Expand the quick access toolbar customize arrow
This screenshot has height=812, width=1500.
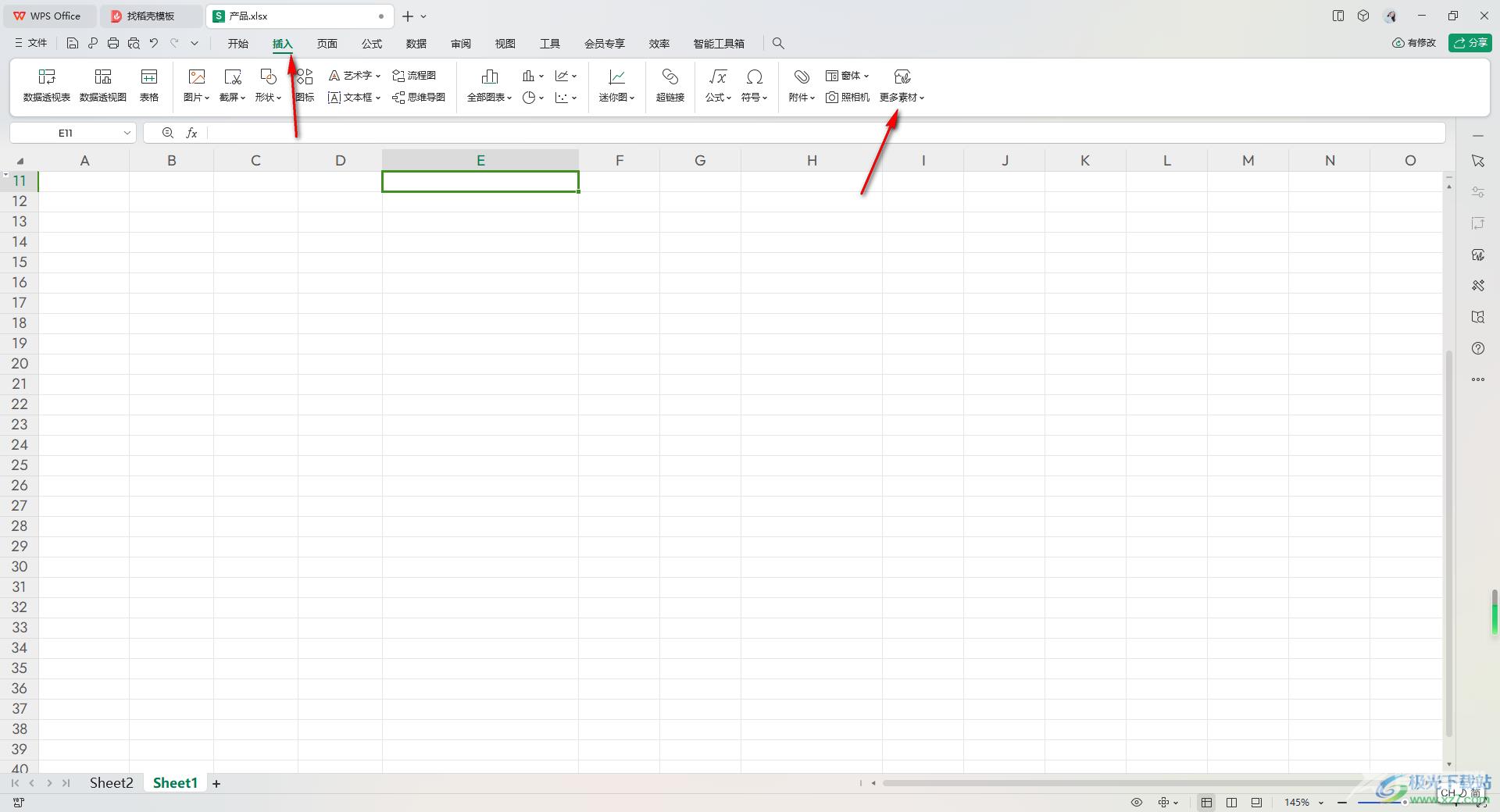(x=195, y=44)
